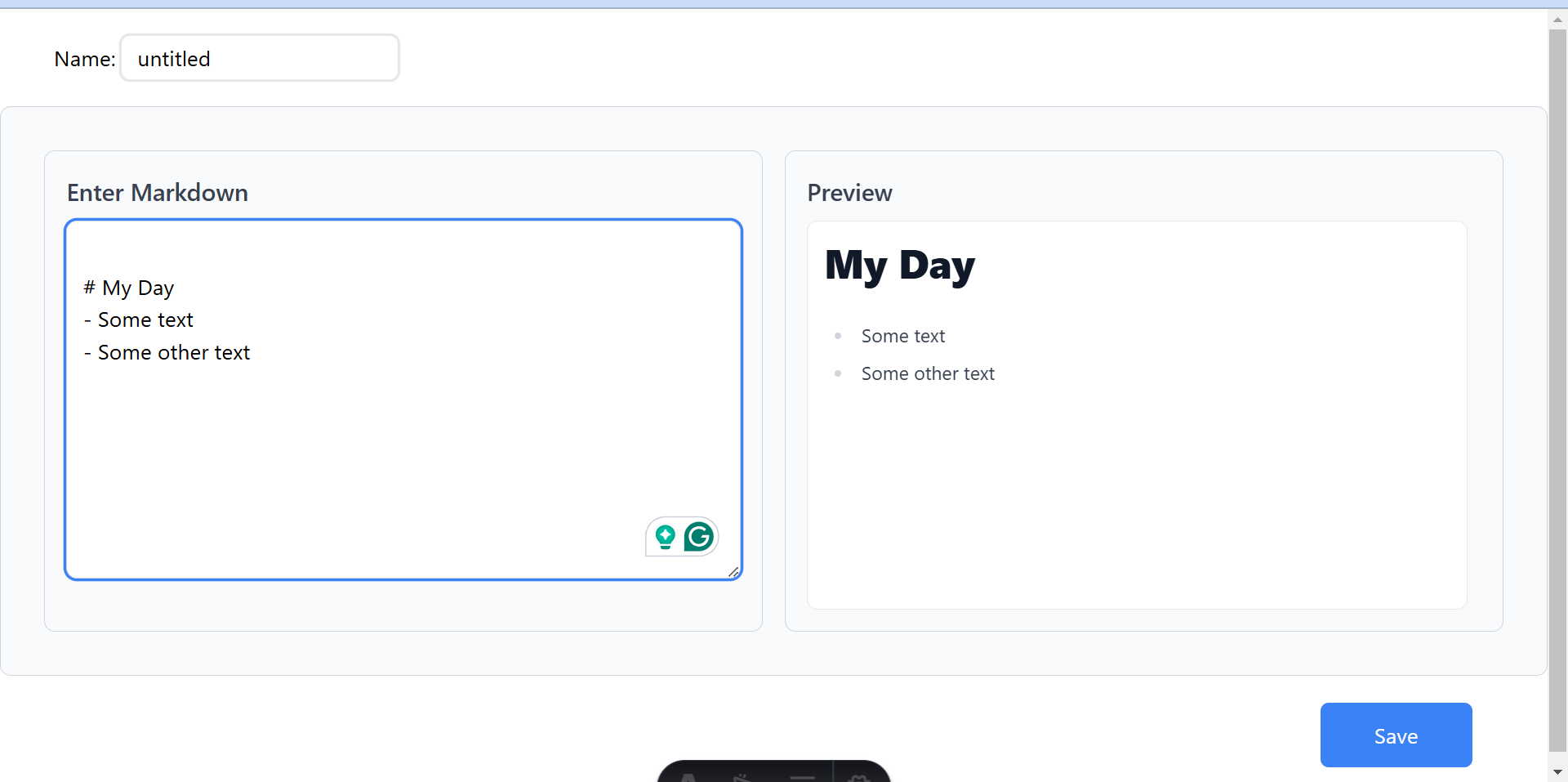This screenshot has width=1568, height=782.
Task: Click the letter A icon in bottom toolbar
Action: point(688,777)
